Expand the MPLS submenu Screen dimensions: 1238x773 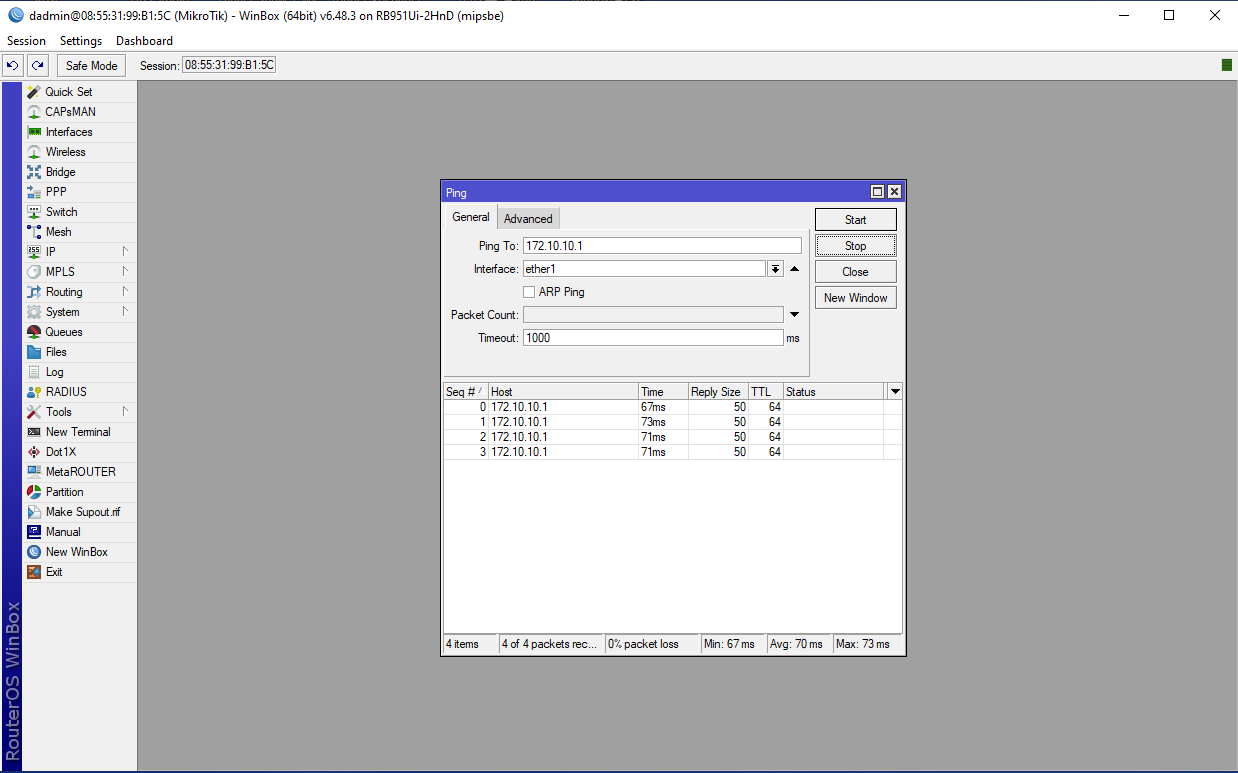click(x=125, y=272)
